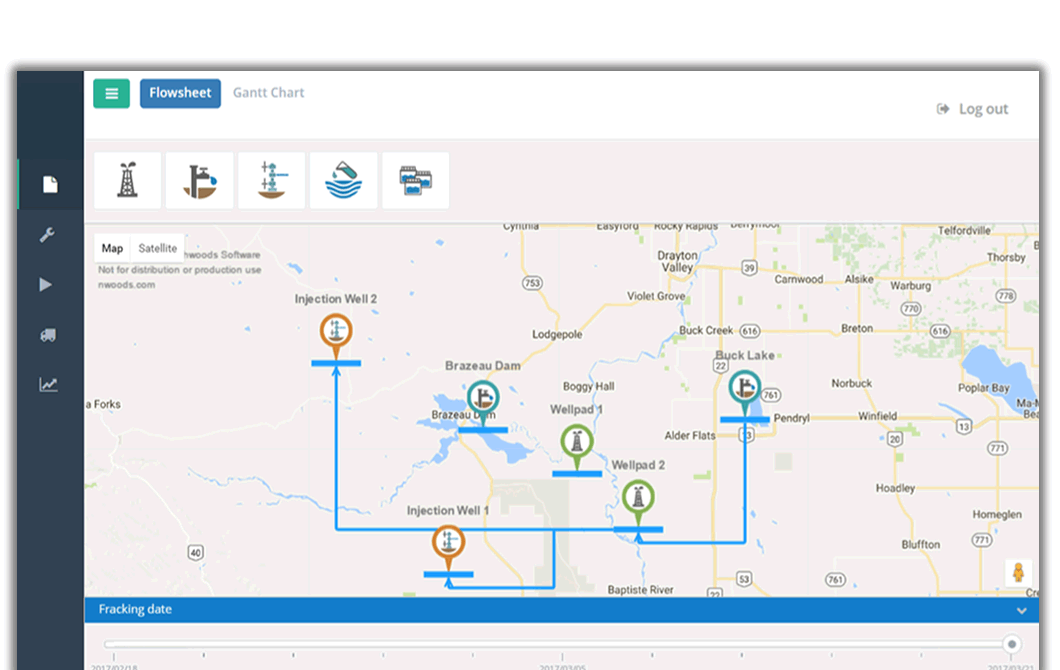Viewport: 1060px width, 670px height.
Task: Click the Breton map label
Action: [857, 328]
